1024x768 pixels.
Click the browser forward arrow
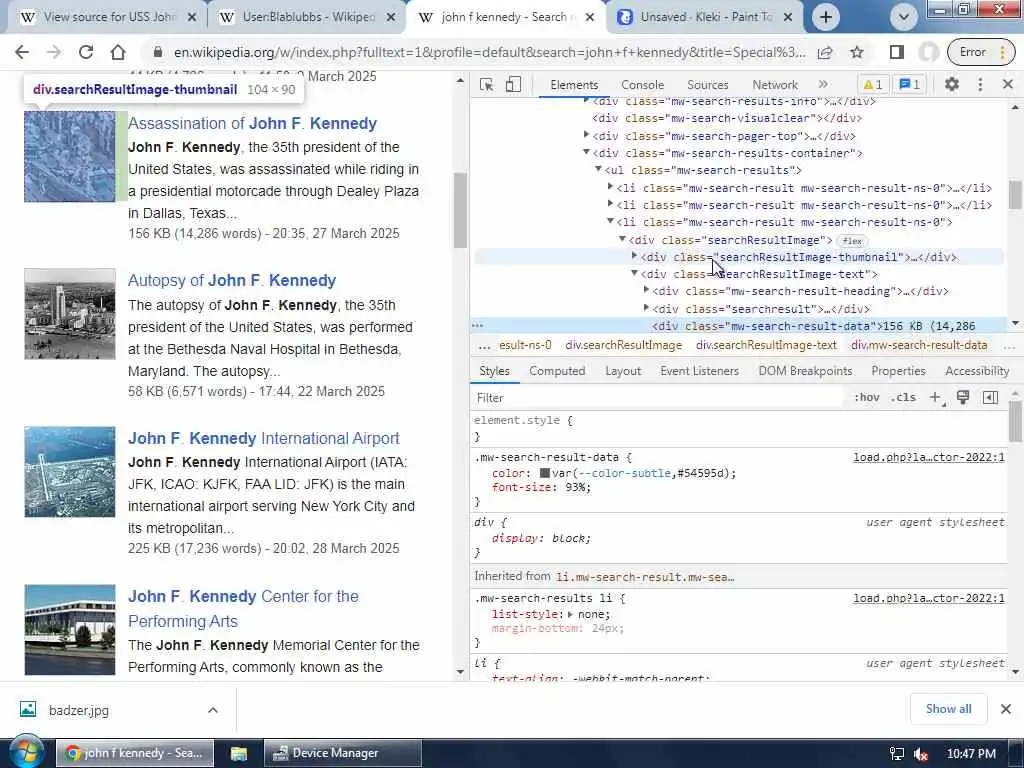click(x=54, y=52)
